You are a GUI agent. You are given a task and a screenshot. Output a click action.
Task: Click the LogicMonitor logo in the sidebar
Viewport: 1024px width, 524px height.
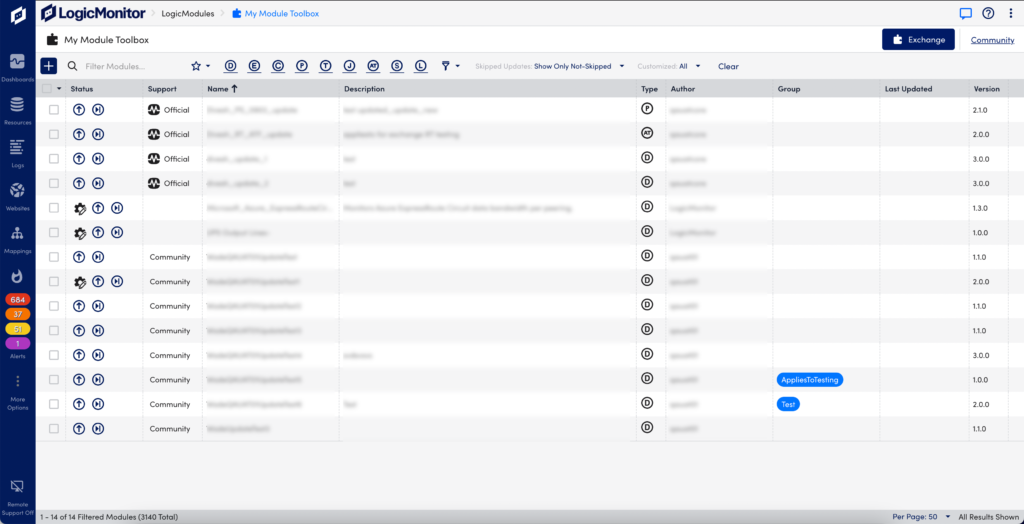(18, 15)
